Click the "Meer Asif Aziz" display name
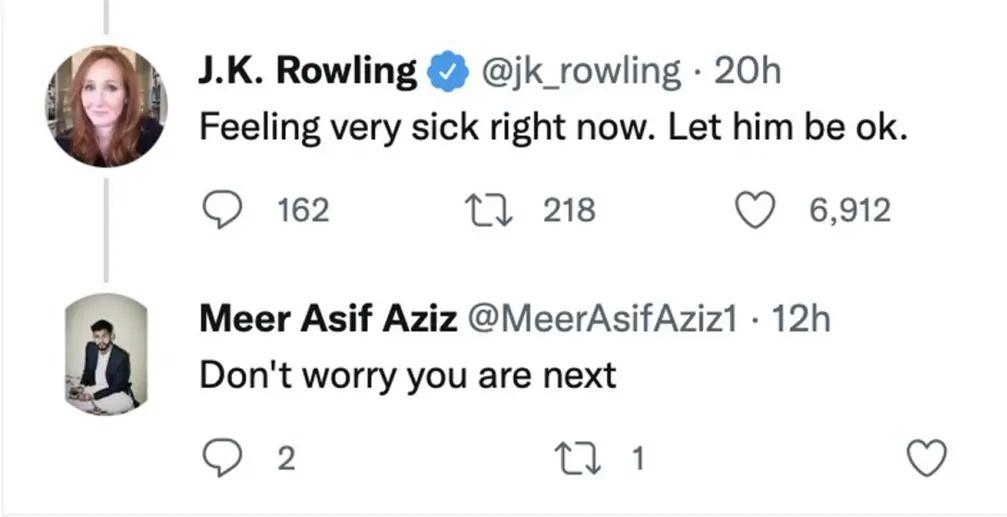The image size is (1007, 517). tap(329, 319)
